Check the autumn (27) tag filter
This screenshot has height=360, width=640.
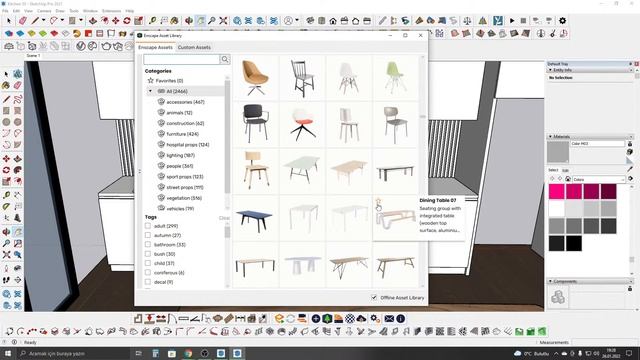[x=148, y=235]
